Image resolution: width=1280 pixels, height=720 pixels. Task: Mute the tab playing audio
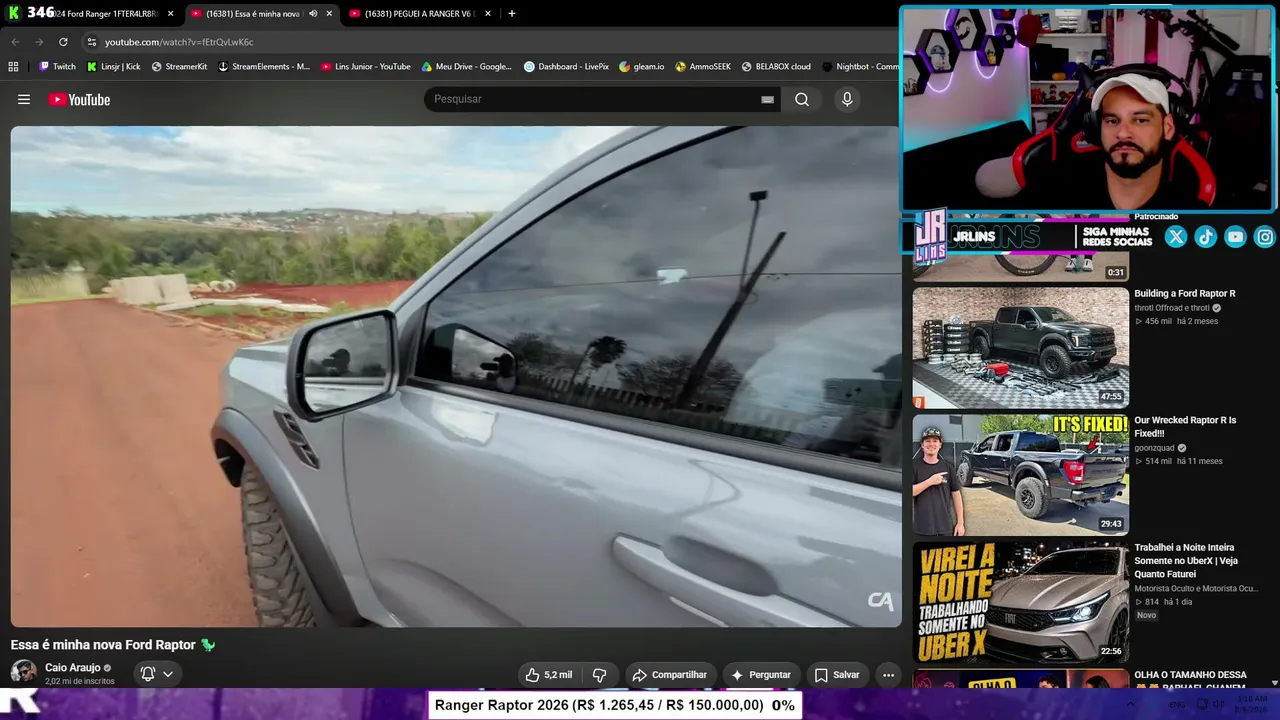313,14
